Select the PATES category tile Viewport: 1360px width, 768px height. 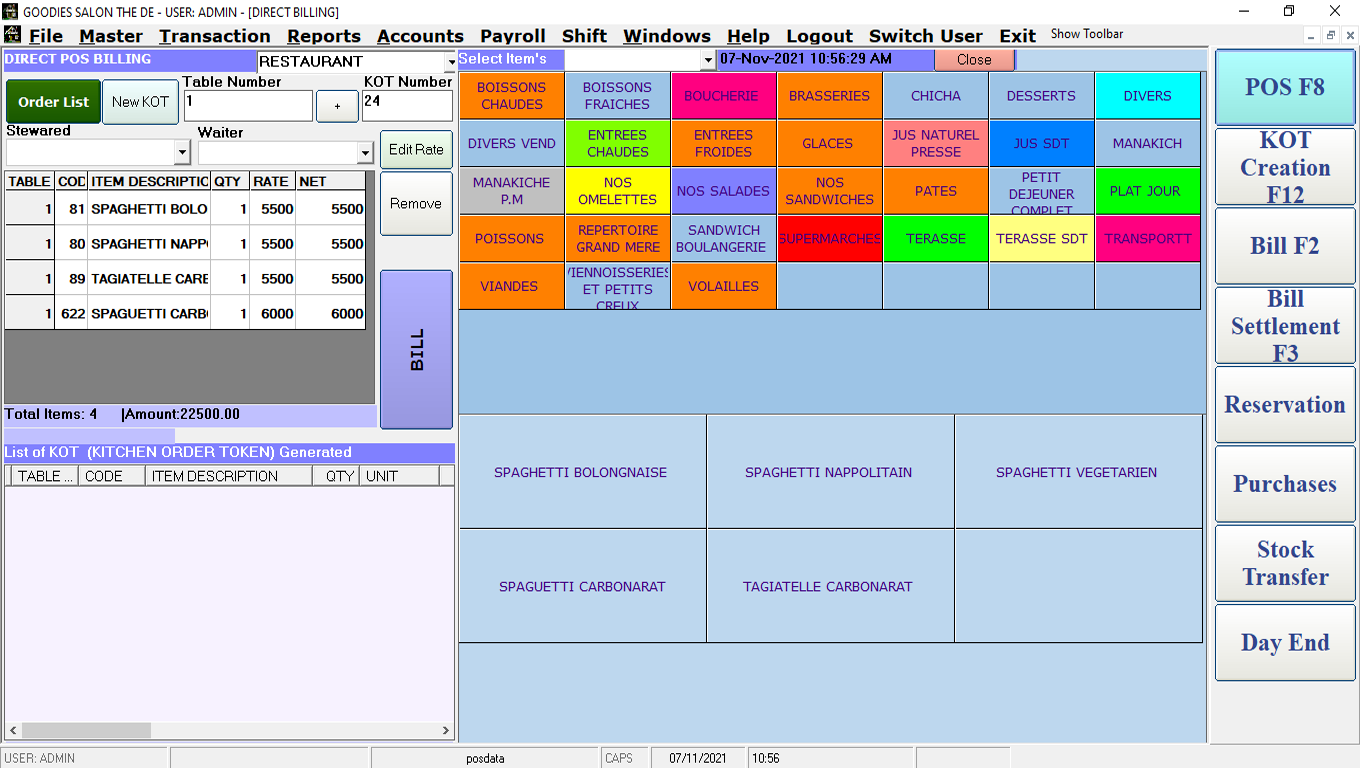[936, 191]
